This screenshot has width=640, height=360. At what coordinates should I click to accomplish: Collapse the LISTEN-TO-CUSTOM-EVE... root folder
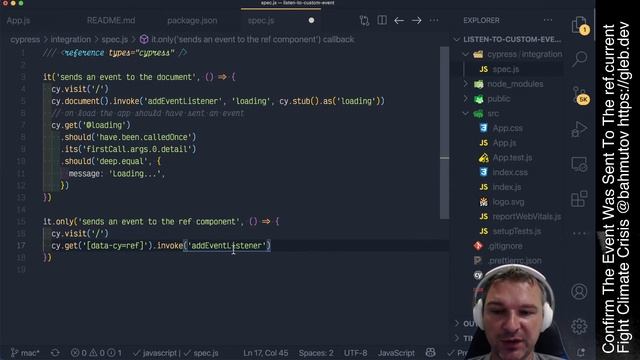coord(508,39)
